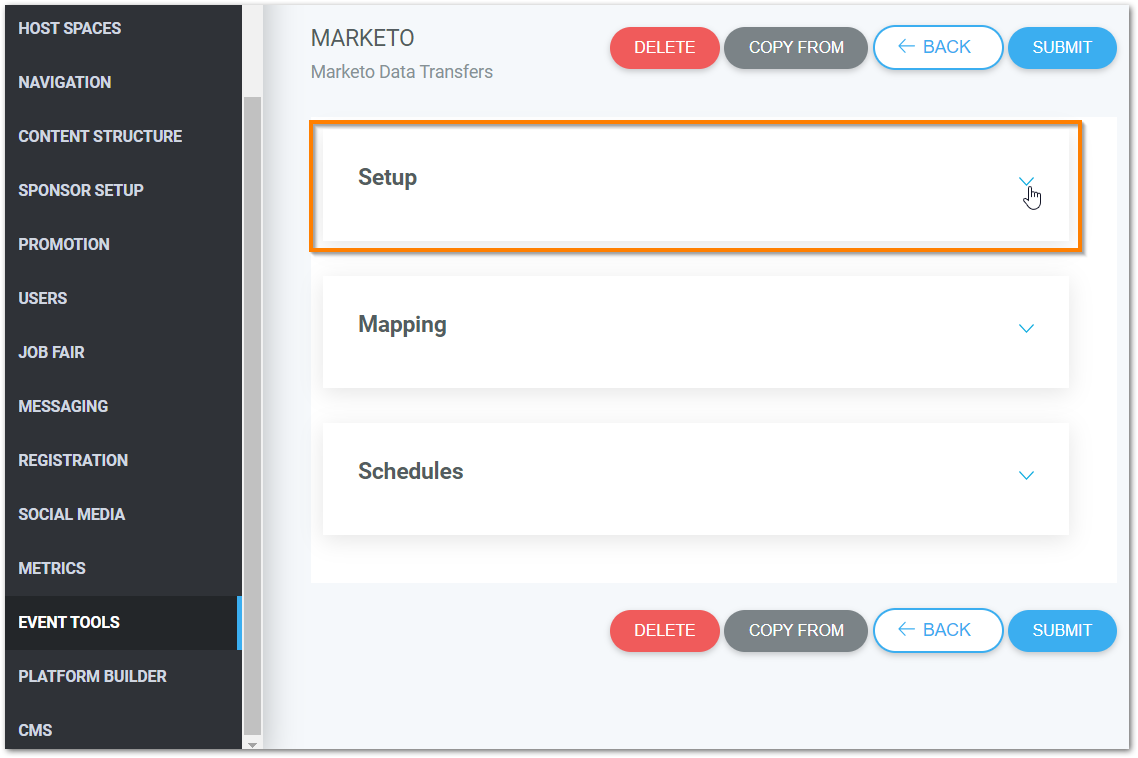The width and height of the screenshot is (1138, 758).
Task: Click the top BACK button
Action: [x=938, y=48]
